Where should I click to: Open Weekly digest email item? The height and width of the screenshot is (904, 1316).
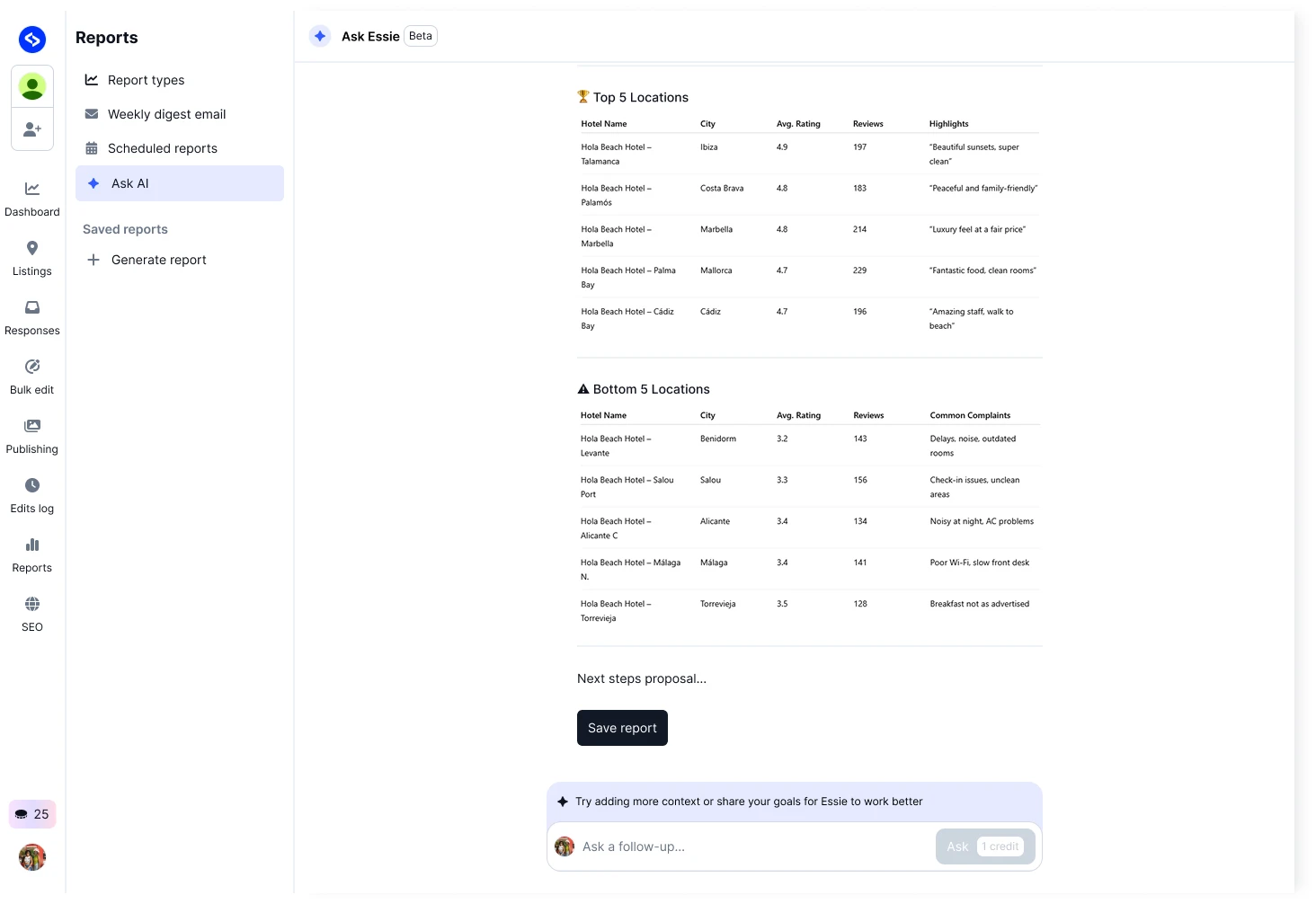click(x=180, y=114)
